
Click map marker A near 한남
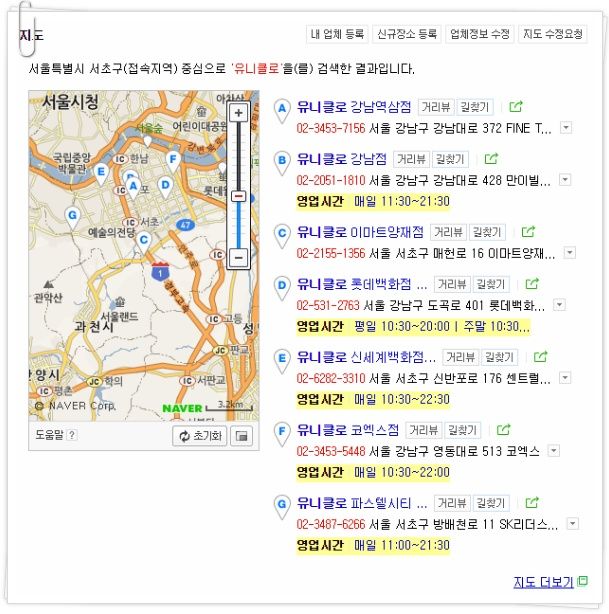click(x=133, y=188)
